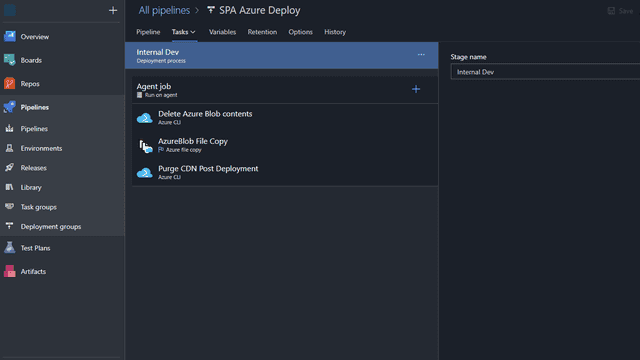Click the plus icon in sidebar header

[113, 10]
